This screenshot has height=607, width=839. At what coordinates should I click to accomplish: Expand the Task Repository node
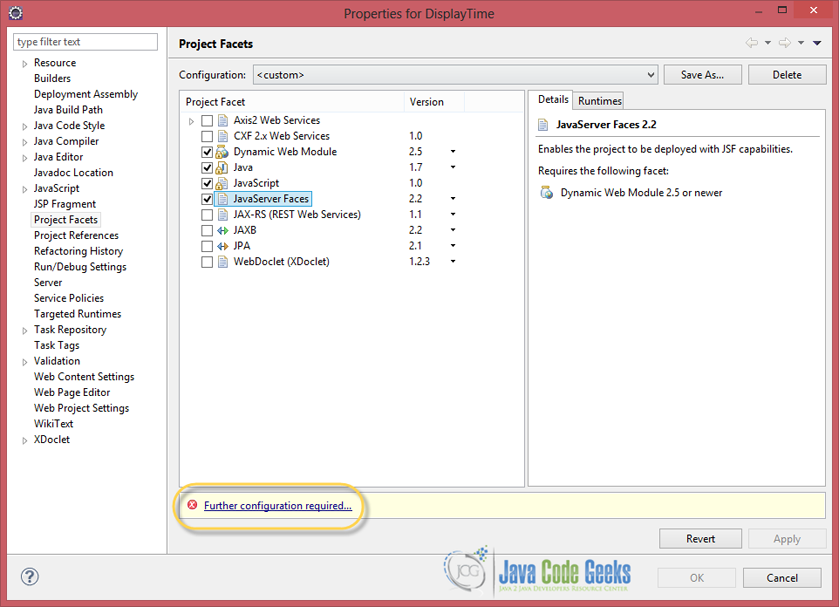pos(25,331)
